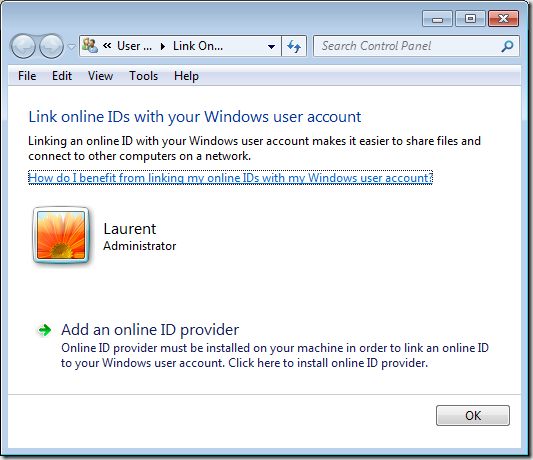Viewport: 533px width, 460px height.
Task: Click the User Accounts icon in address bar
Action: [90, 46]
